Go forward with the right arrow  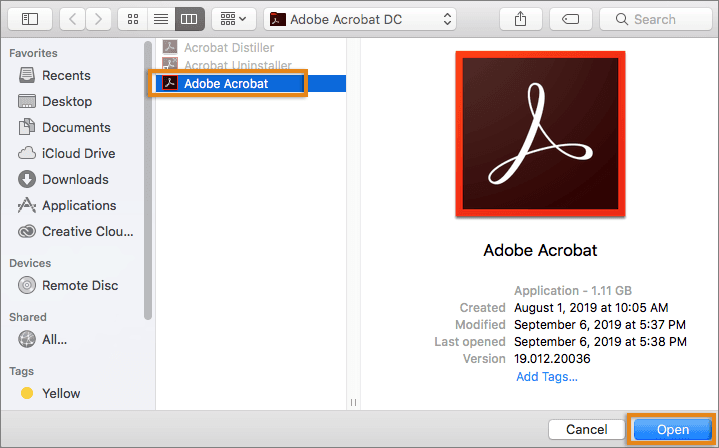click(98, 19)
